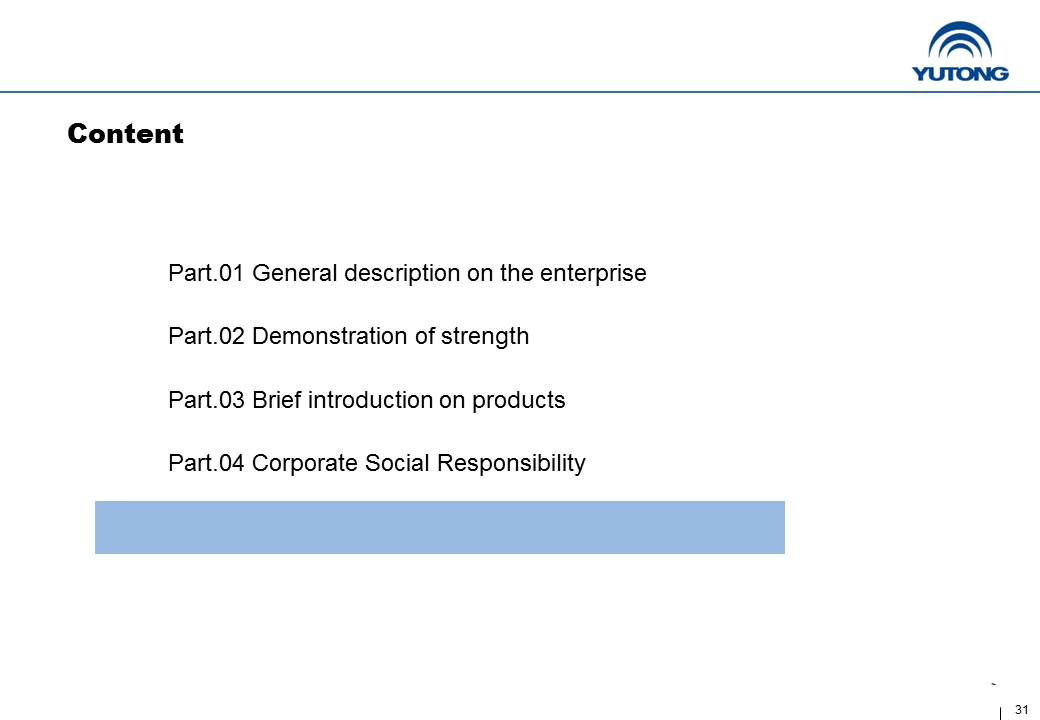Open Part.03 Brief introduction on products
The height and width of the screenshot is (720, 1040).
click(x=366, y=400)
